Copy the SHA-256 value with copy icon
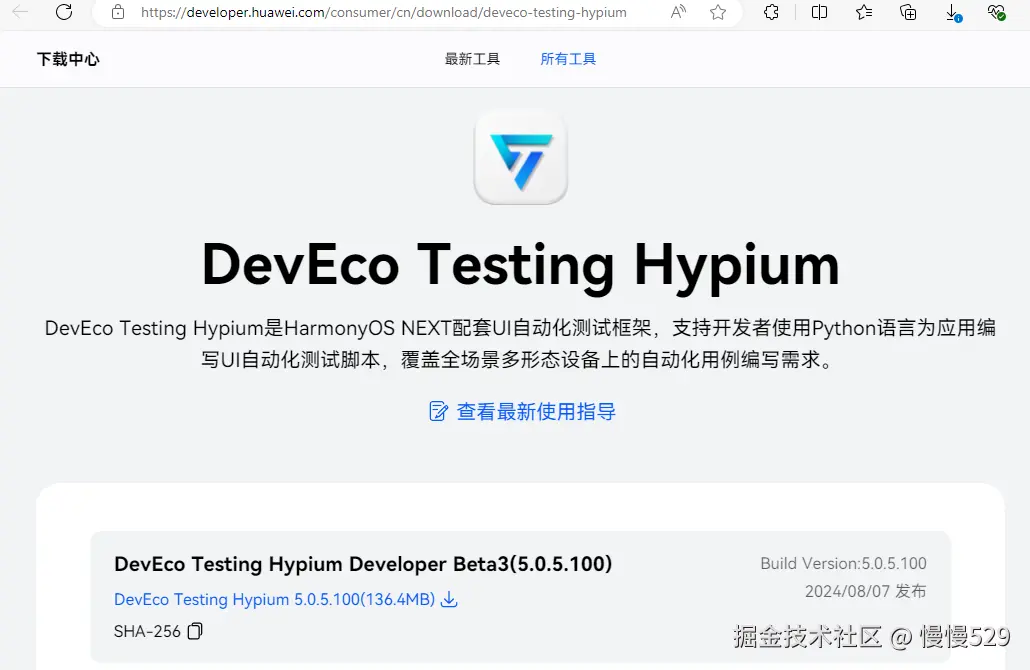This screenshot has width=1030, height=670. (x=195, y=631)
